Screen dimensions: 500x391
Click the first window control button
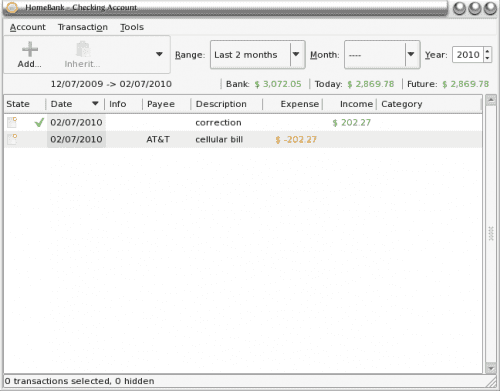[459, 8]
